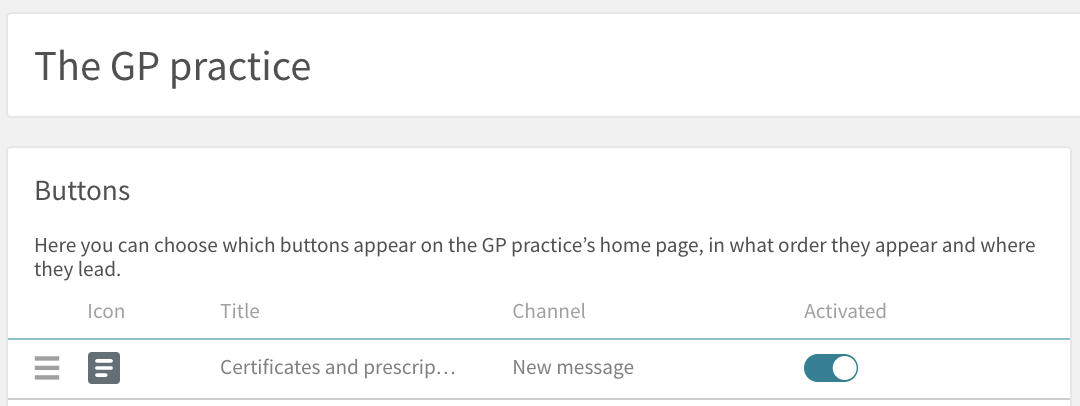Click the document icon for Certificates button

tap(104, 368)
